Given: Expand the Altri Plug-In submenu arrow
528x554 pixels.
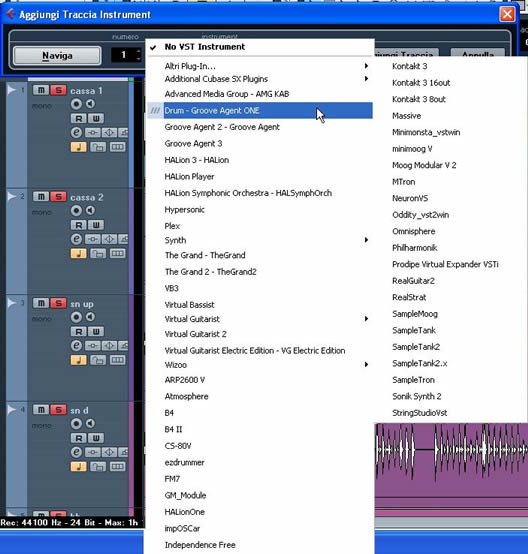Looking at the screenshot, I should pos(366,66).
